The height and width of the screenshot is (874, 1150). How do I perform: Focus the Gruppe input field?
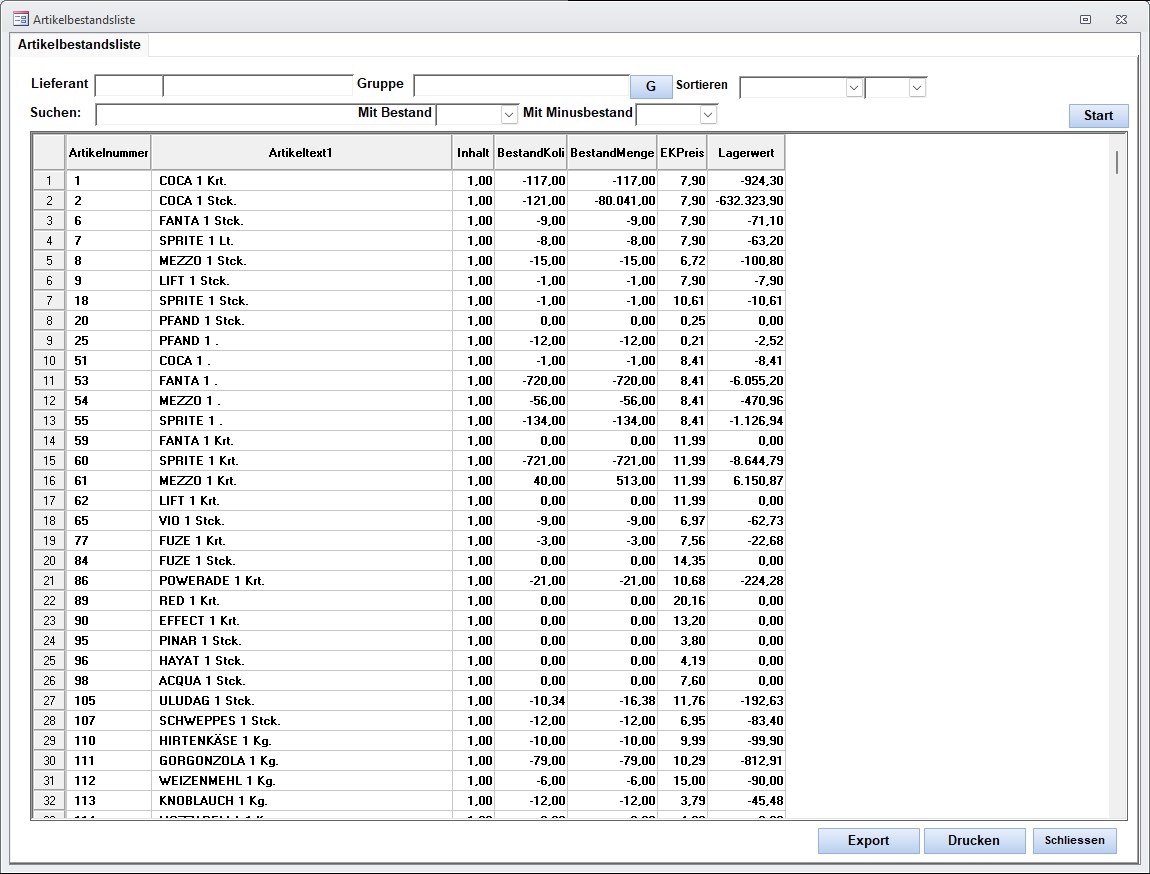click(x=520, y=86)
